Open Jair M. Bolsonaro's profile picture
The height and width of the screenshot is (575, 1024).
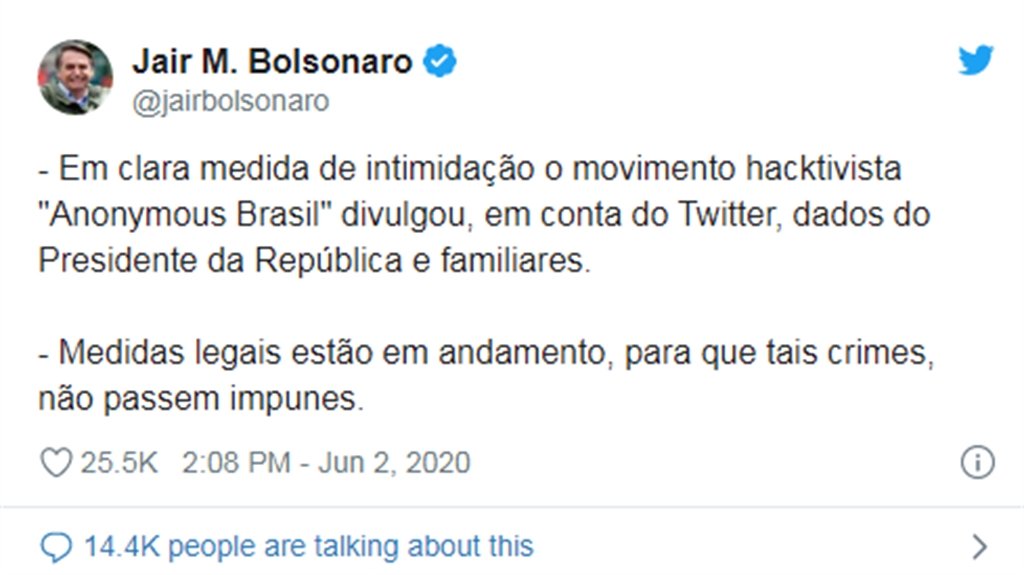(75, 77)
